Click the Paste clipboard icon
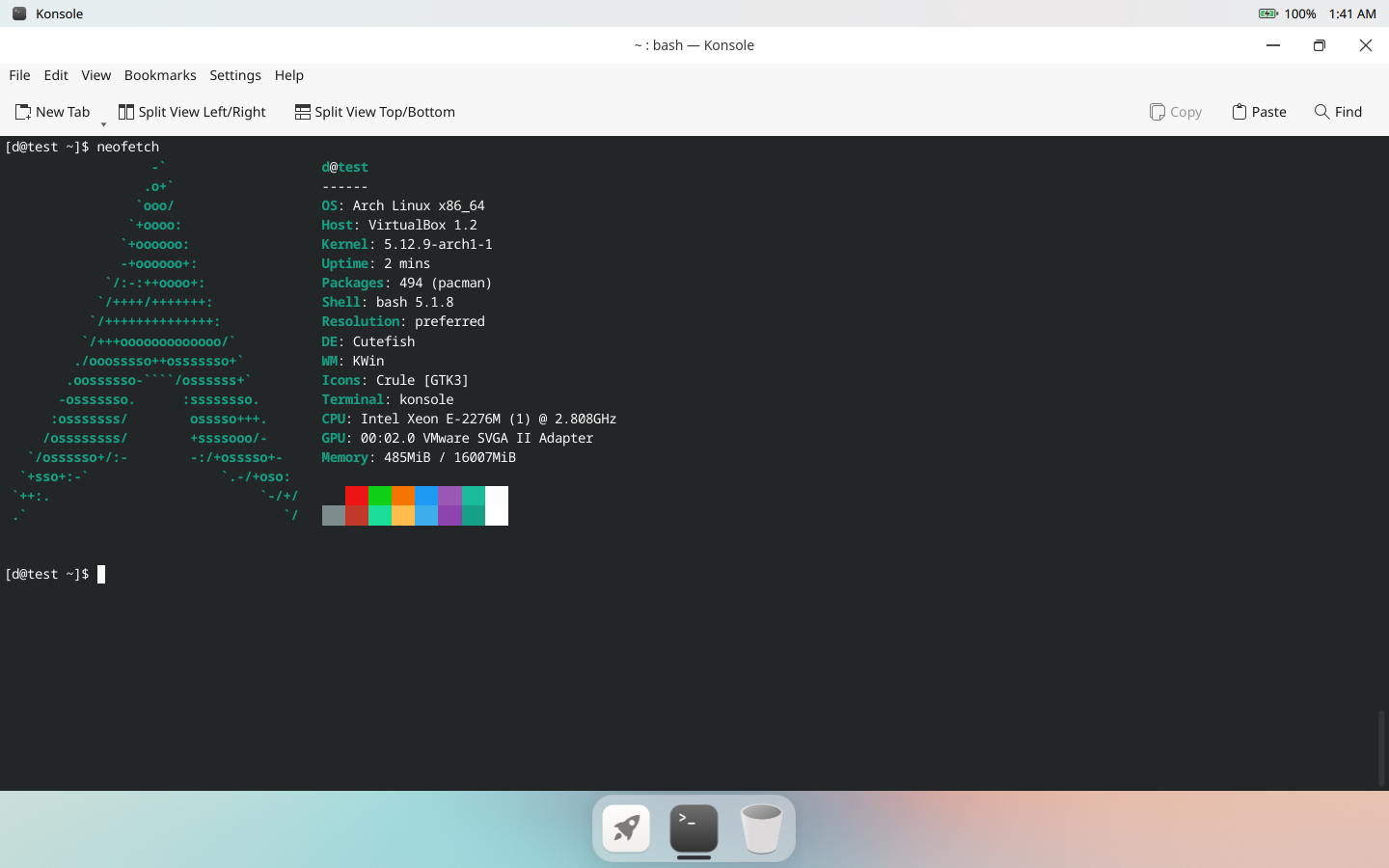1389x868 pixels. [1239, 112]
